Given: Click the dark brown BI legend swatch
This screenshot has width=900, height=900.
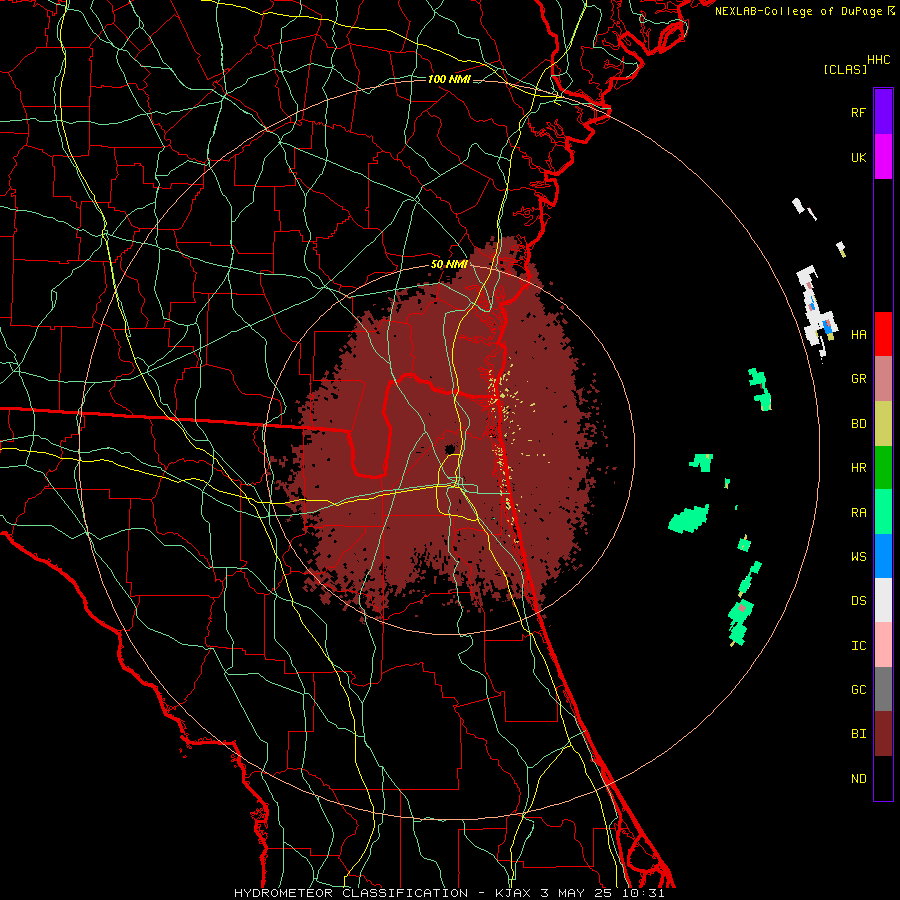Looking at the screenshot, I should coord(883,734).
